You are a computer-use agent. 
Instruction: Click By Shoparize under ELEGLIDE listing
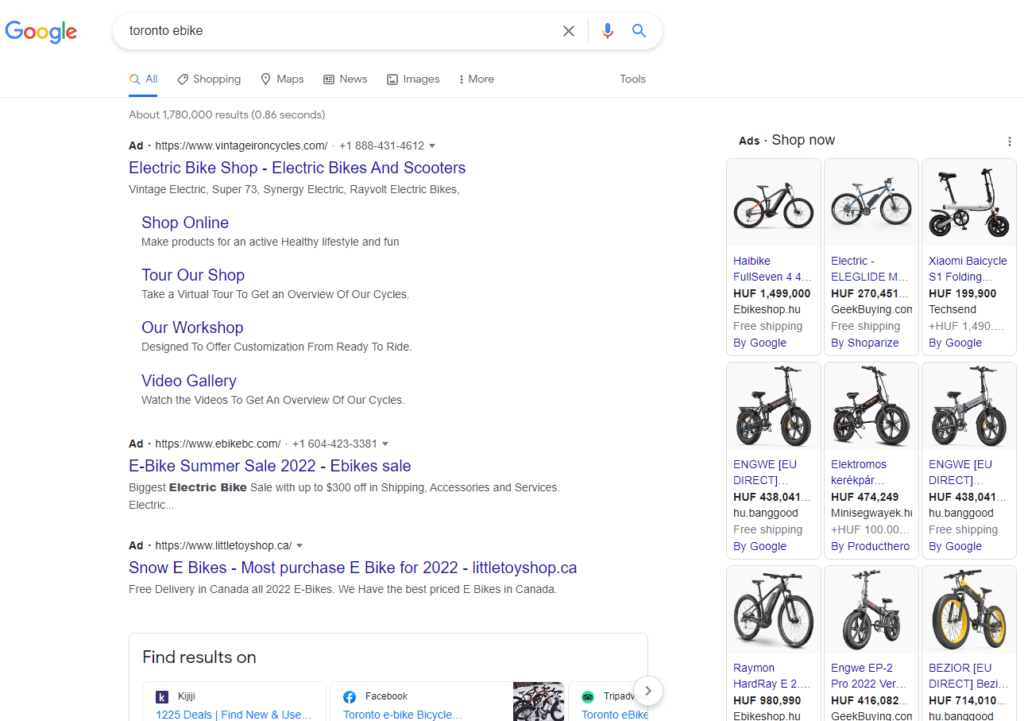tap(865, 343)
